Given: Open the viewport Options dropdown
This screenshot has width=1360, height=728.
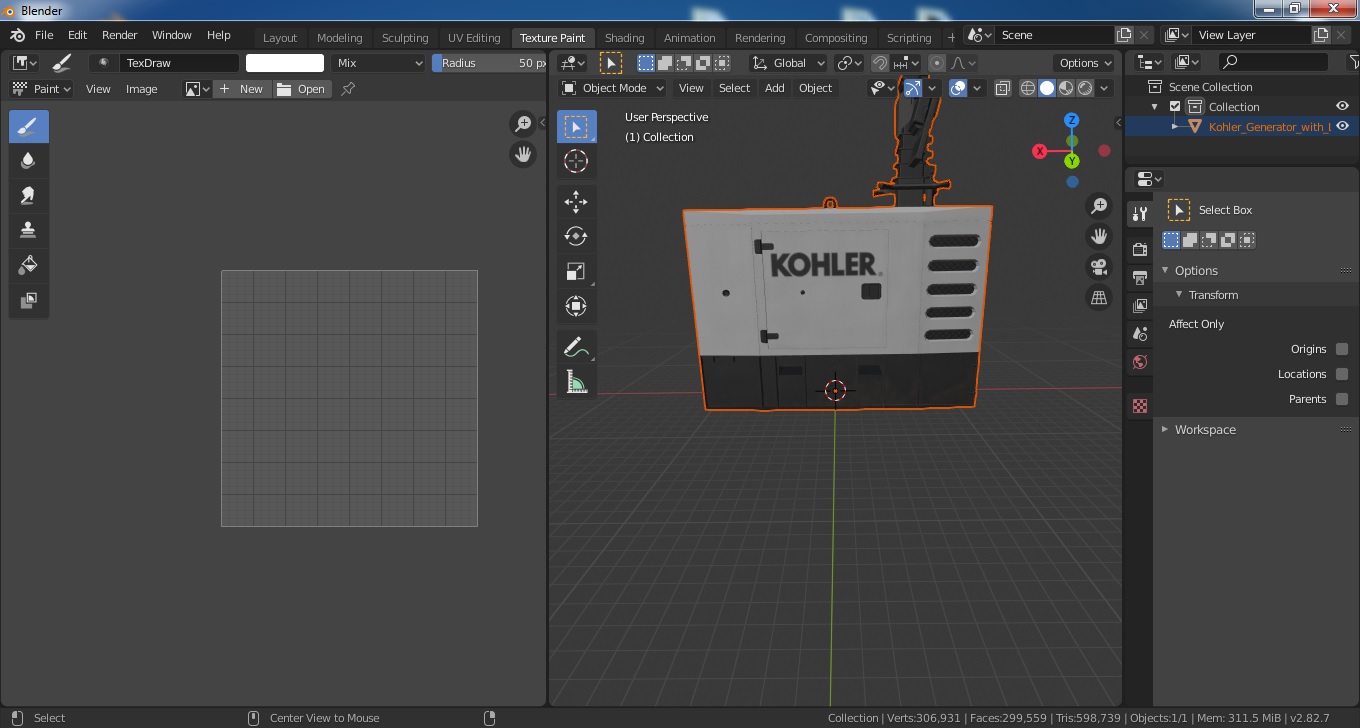Looking at the screenshot, I should (1085, 63).
